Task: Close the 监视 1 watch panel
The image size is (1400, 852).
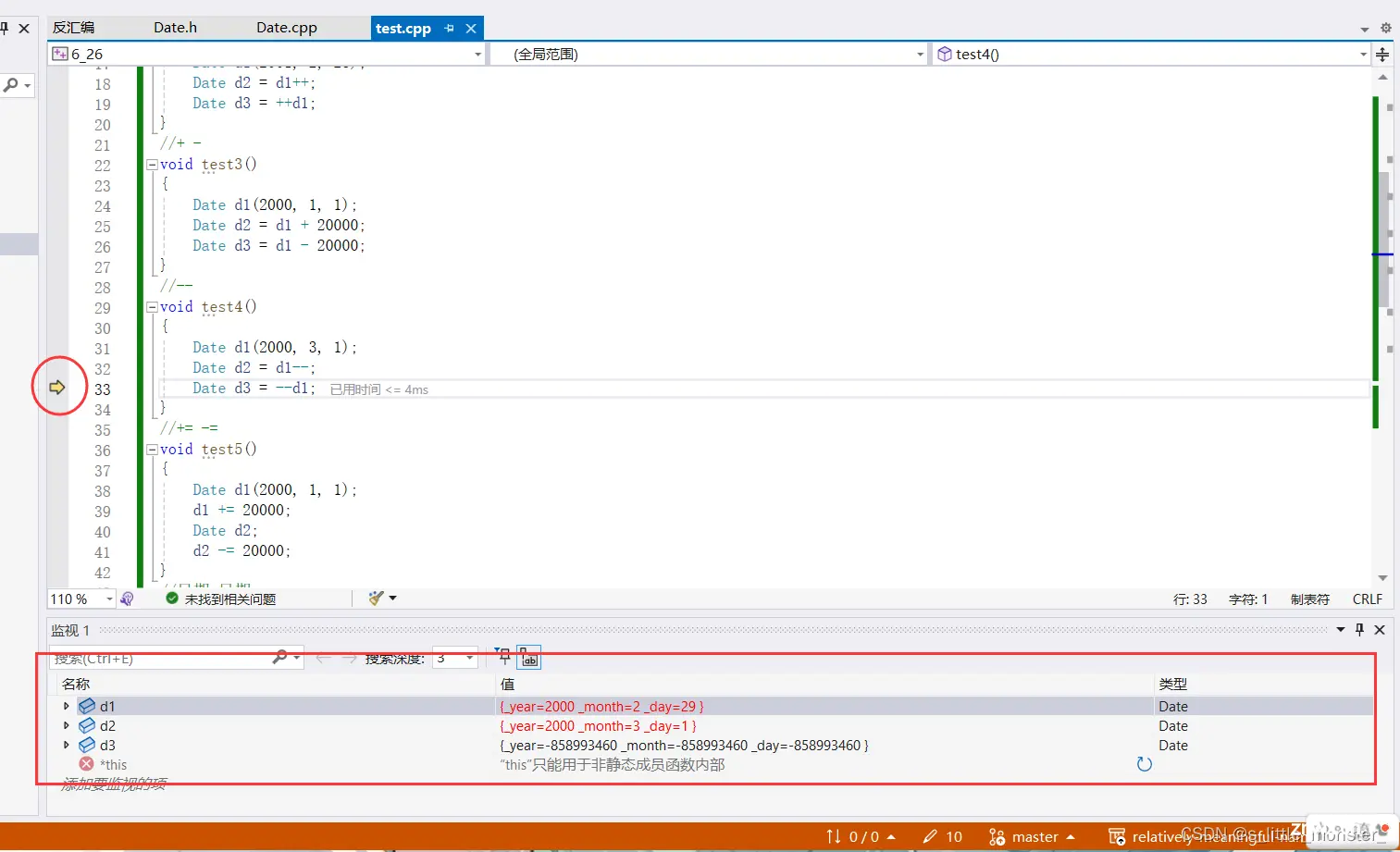Action: (1380, 630)
